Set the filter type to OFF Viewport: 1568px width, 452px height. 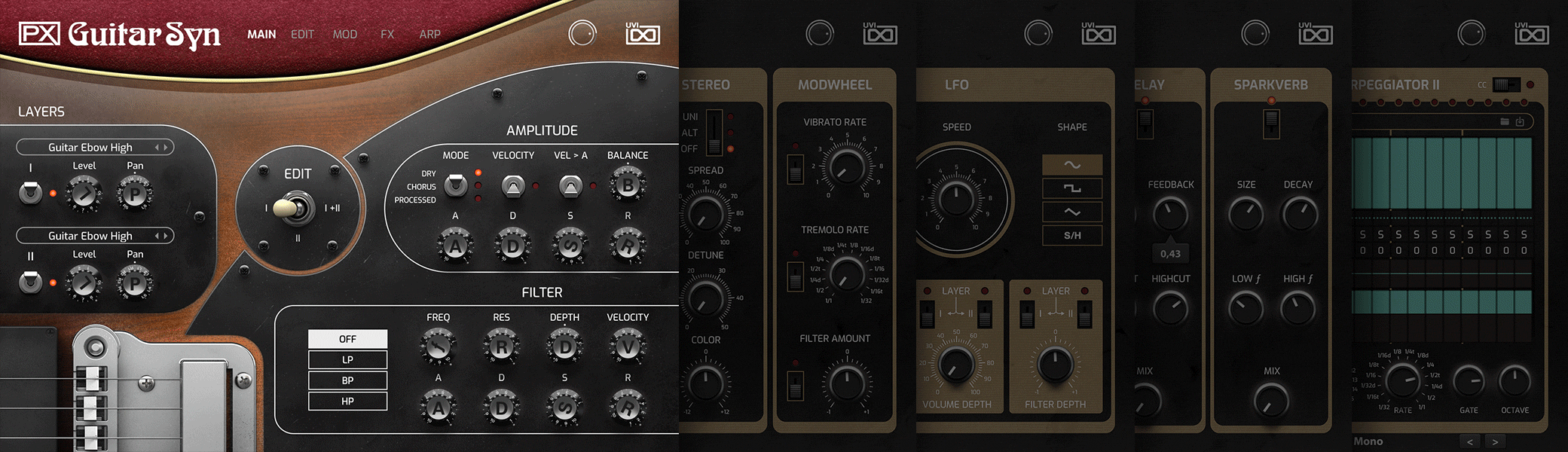tap(347, 339)
